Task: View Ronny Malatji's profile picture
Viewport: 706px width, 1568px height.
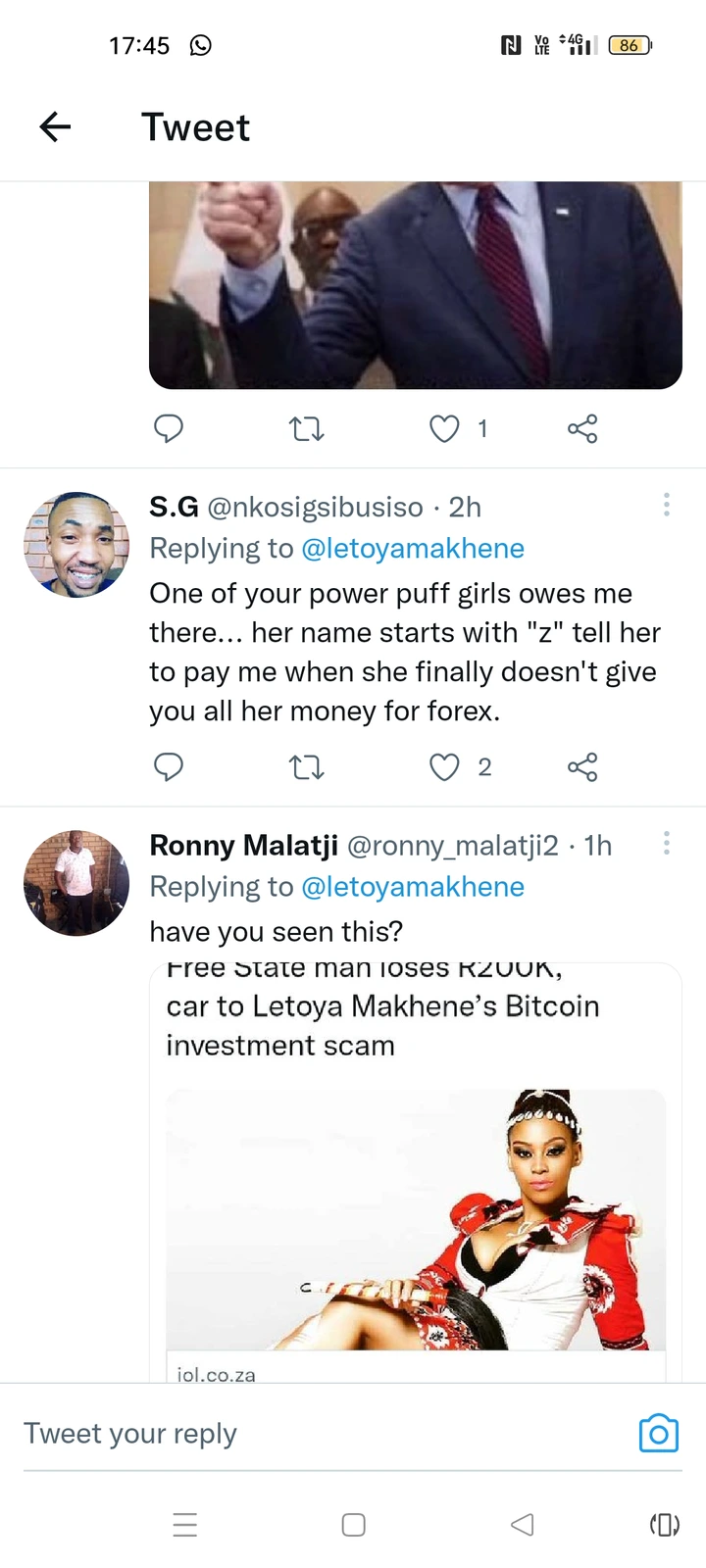Action: [76, 883]
